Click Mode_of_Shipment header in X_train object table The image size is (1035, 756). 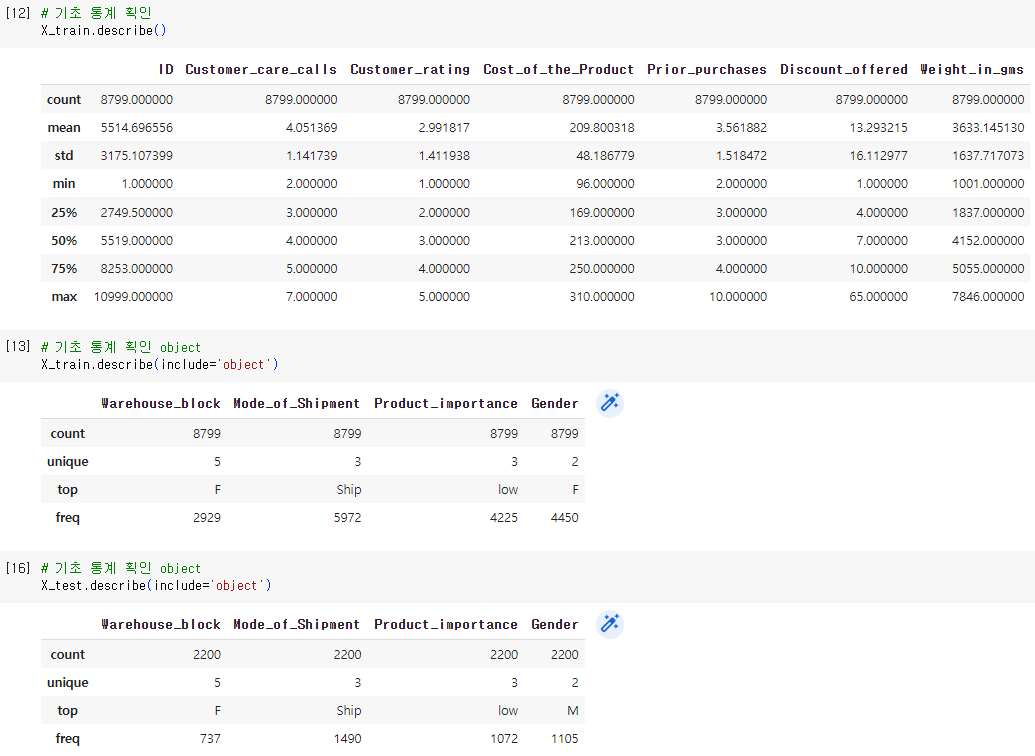tap(296, 403)
